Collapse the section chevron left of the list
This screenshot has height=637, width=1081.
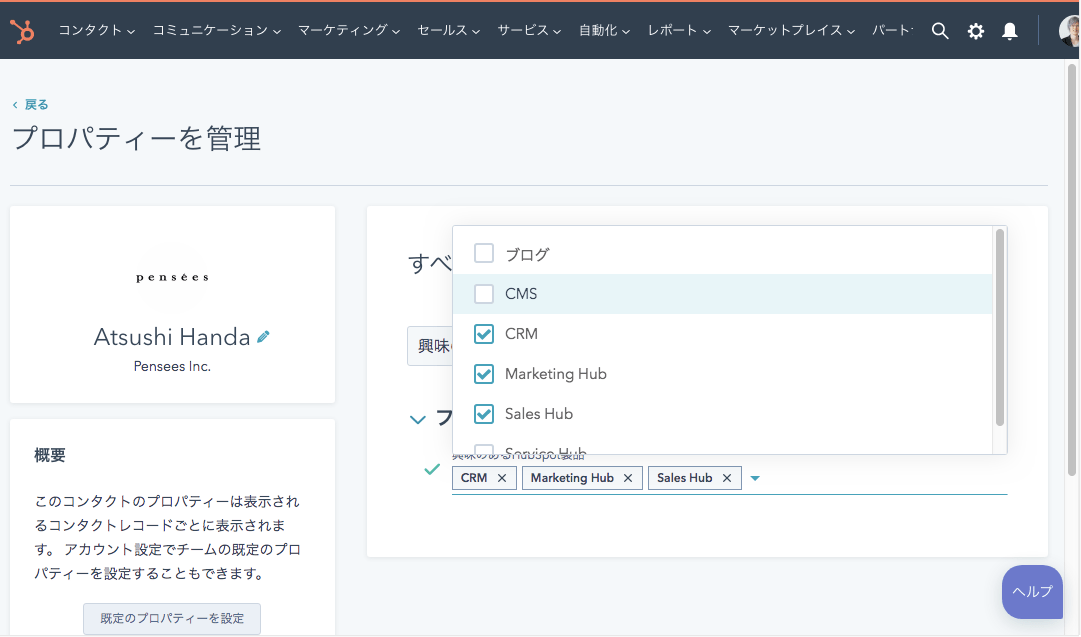(x=418, y=420)
